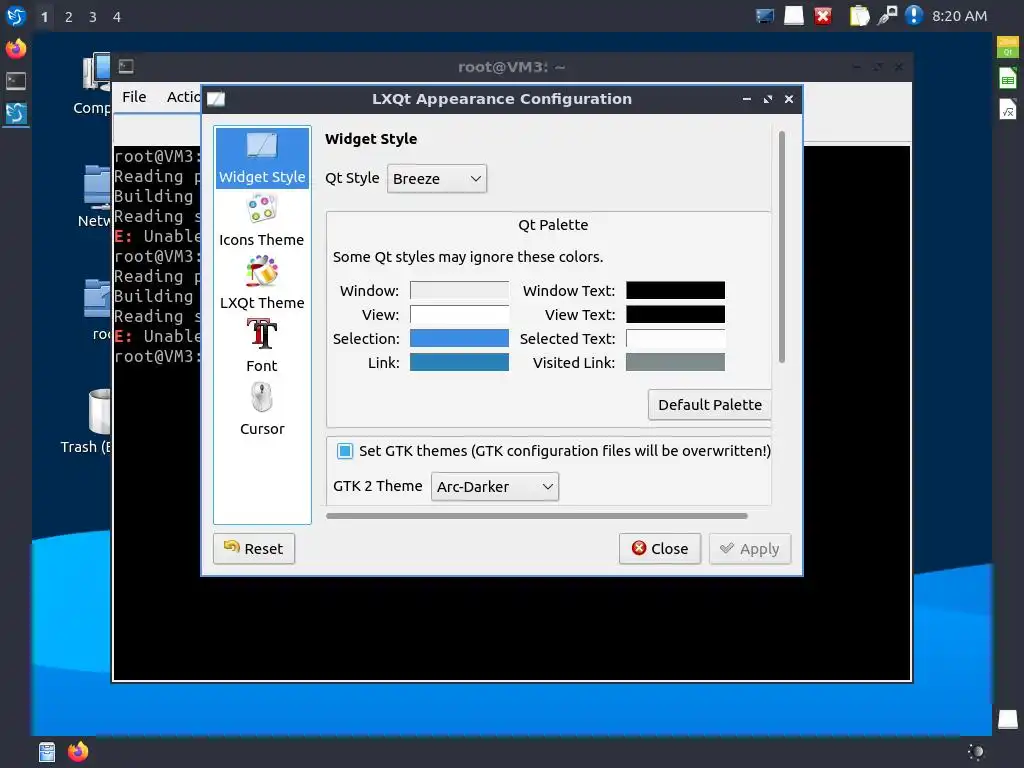Click the Trash desktop icon
1024x768 pixels.
click(88, 421)
